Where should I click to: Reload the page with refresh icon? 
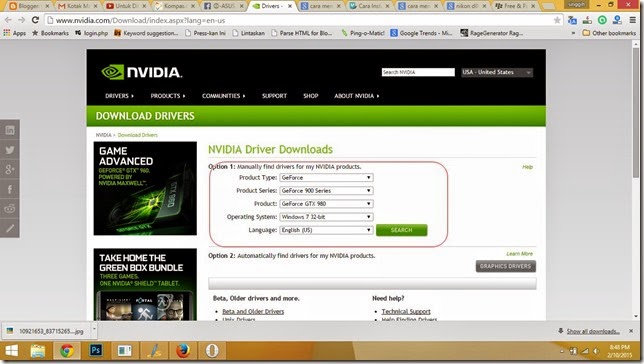(35, 20)
